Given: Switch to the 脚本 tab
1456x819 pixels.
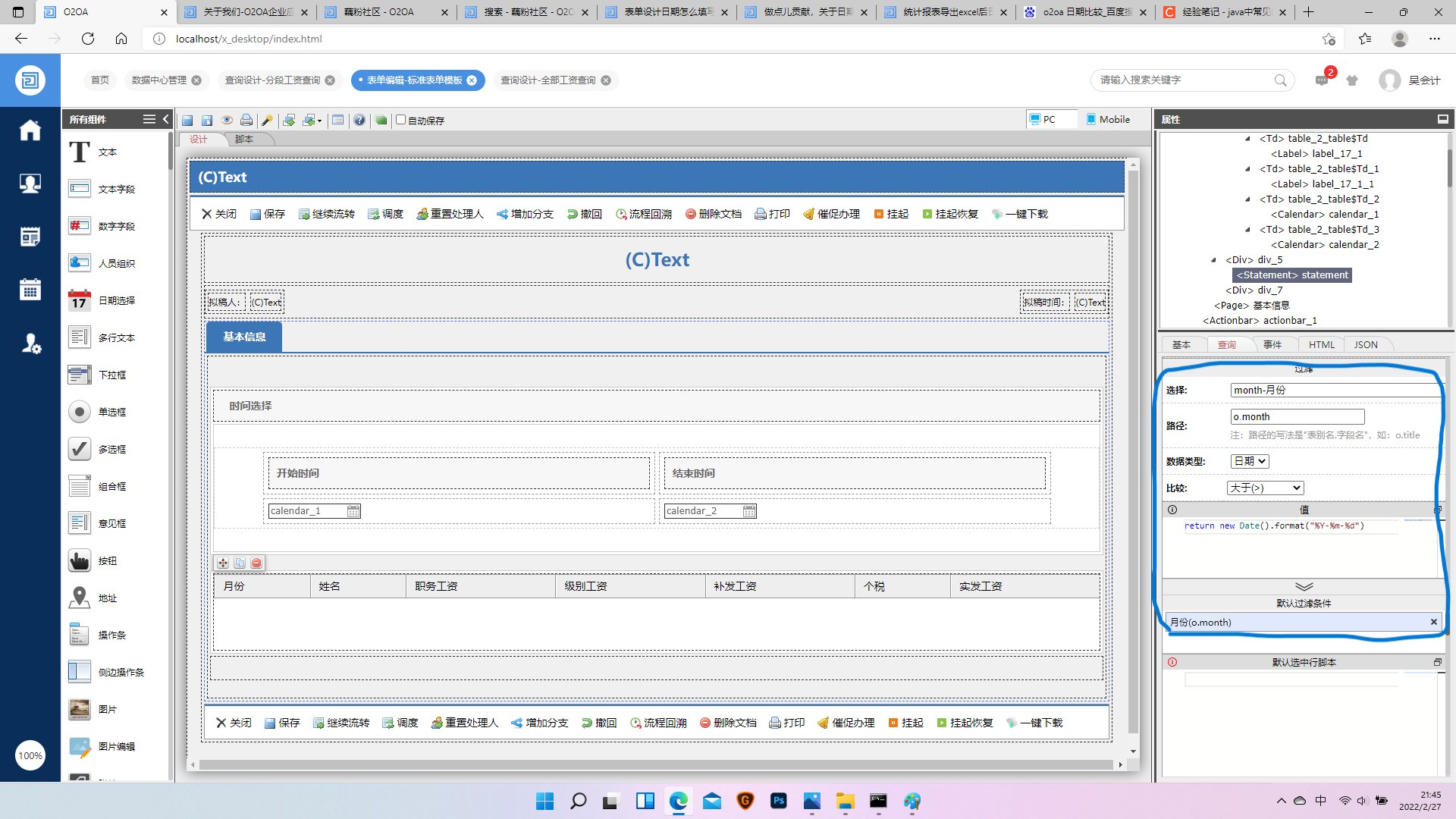Looking at the screenshot, I should pos(244,140).
